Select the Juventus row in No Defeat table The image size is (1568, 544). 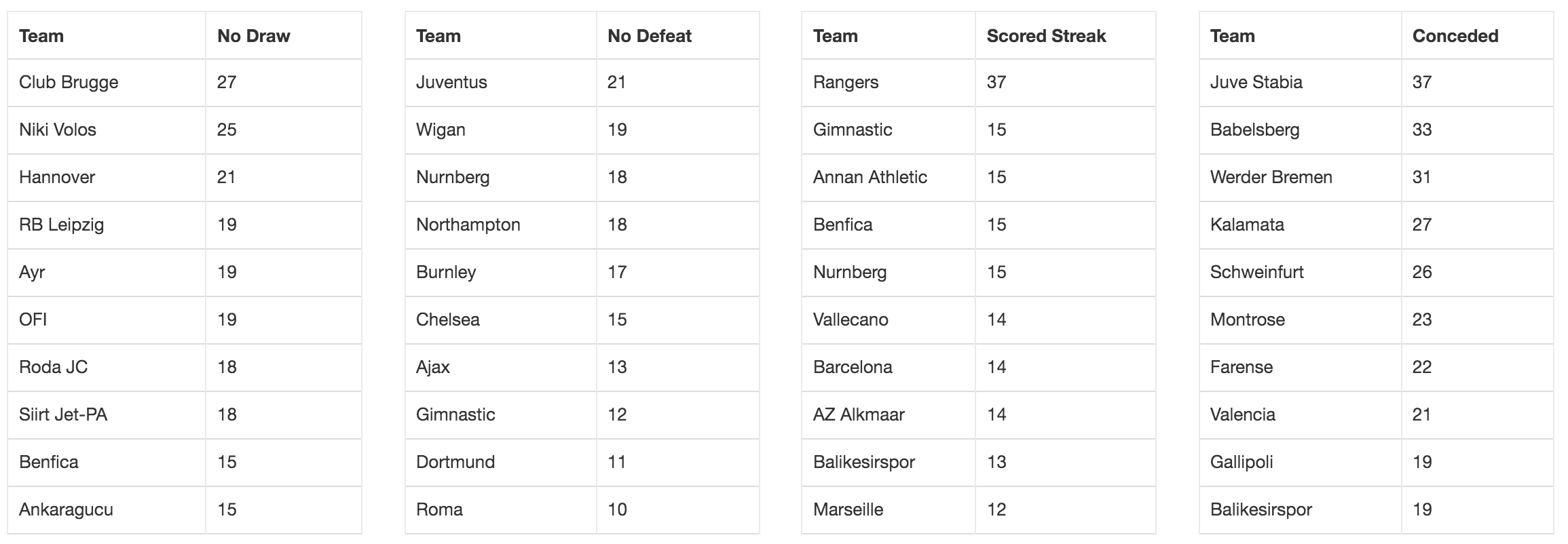click(582, 83)
